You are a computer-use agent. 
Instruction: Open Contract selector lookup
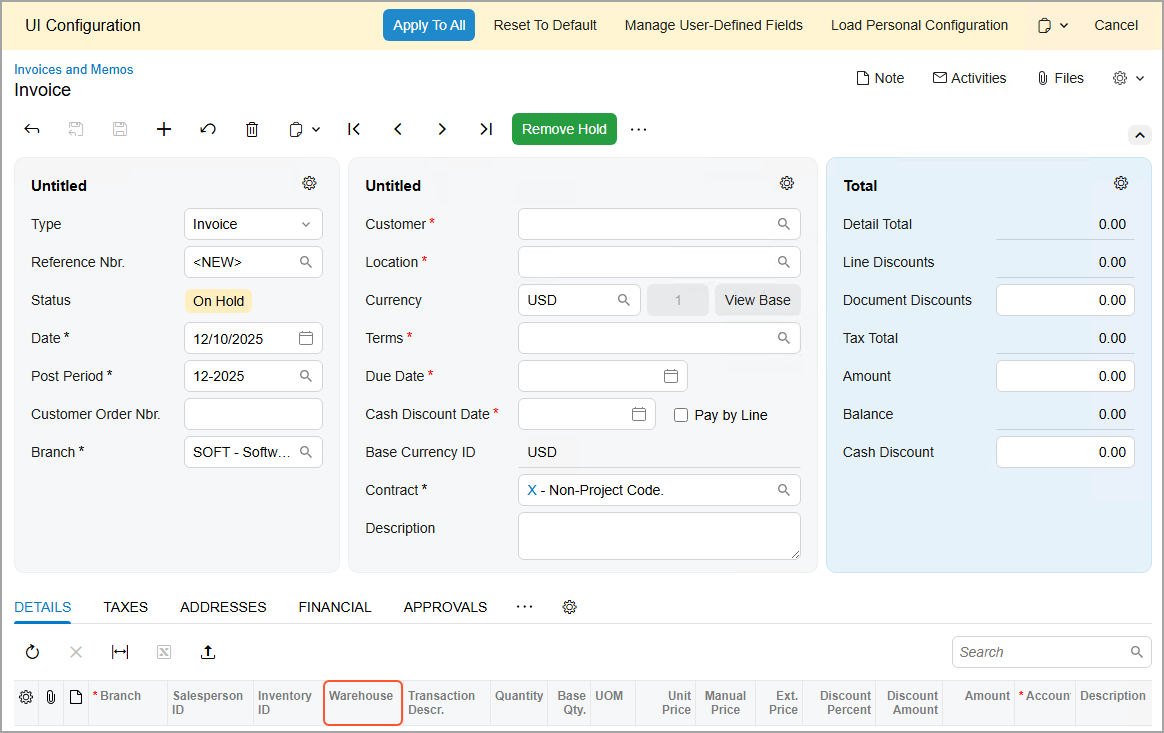[784, 490]
